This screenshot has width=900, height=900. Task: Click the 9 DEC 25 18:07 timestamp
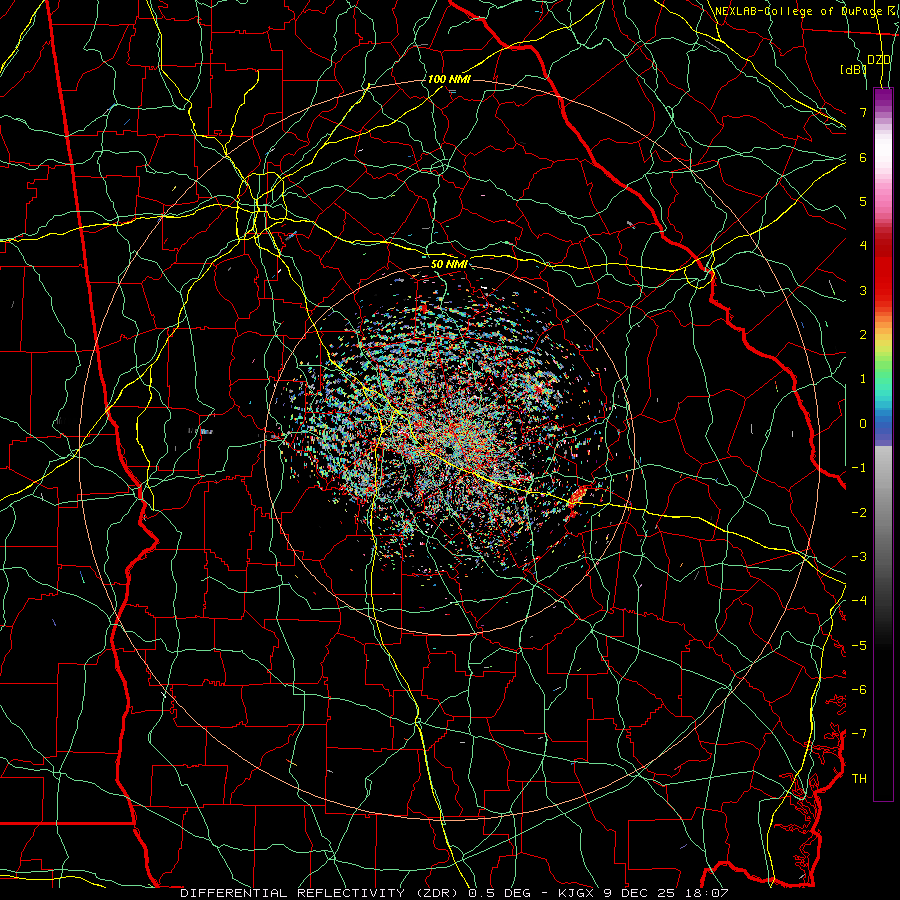click(666, 893)
